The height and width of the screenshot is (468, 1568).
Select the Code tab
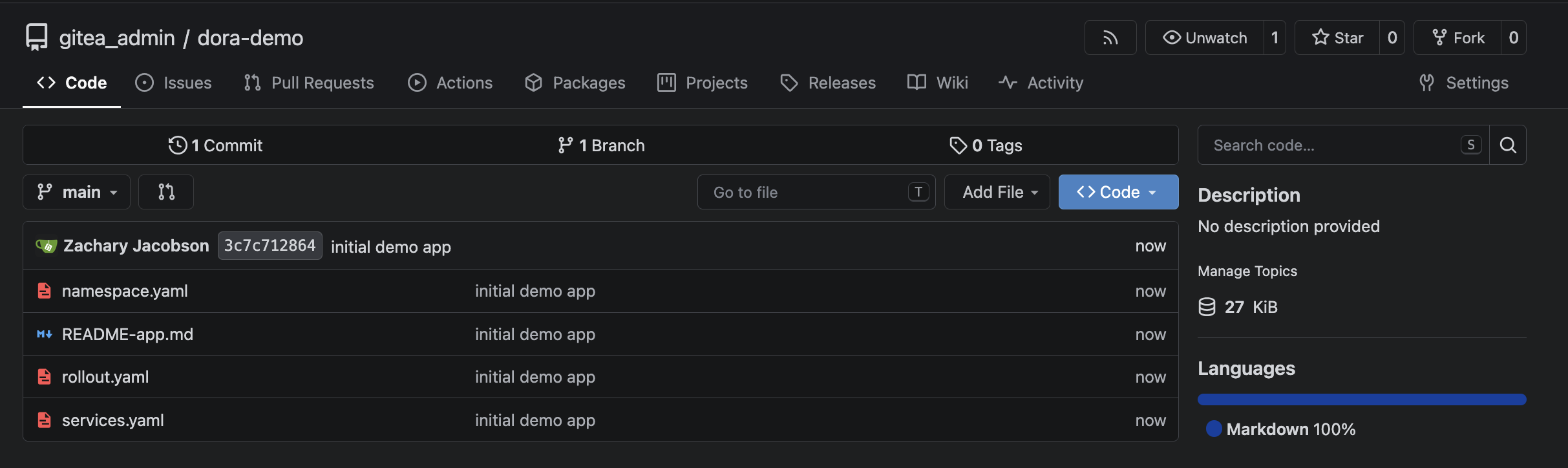pyautogui.click(x=72, y=83)
